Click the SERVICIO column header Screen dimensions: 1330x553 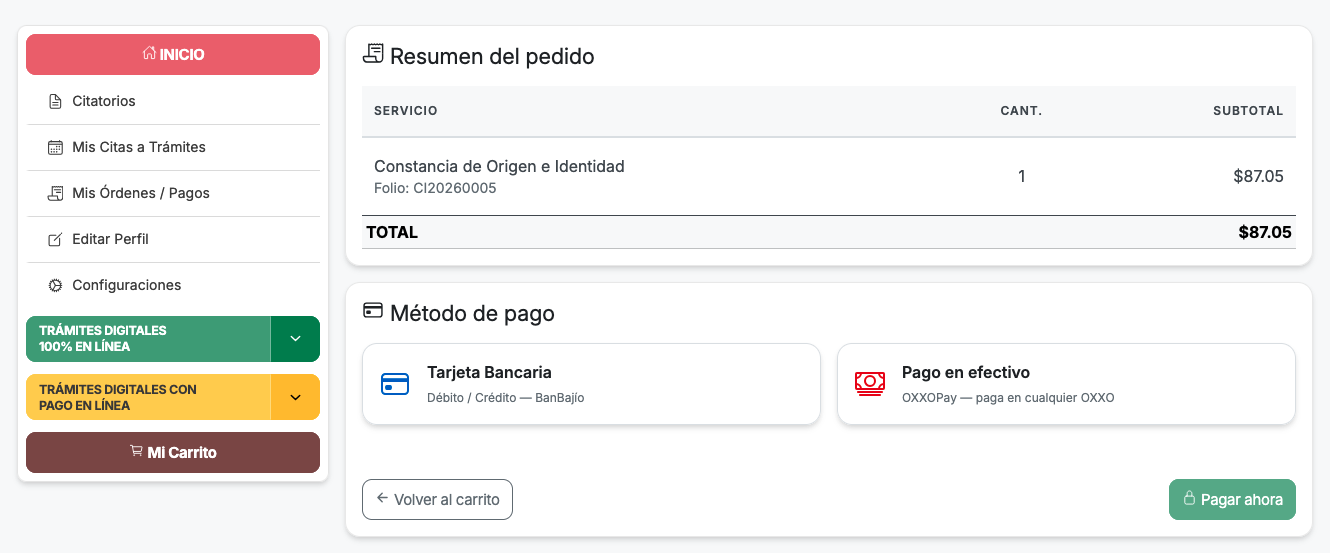point(406,111)
